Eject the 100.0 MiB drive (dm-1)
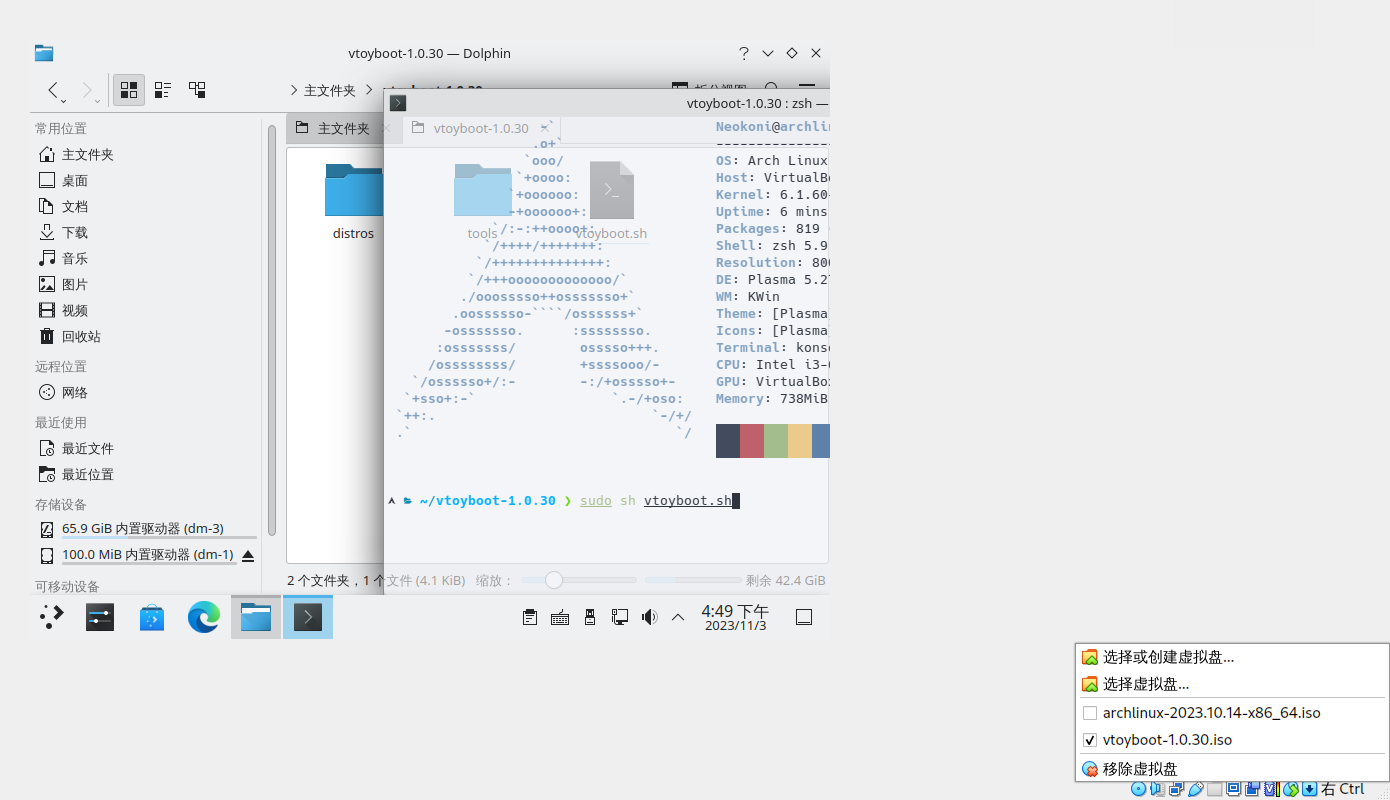 (248, 555)
